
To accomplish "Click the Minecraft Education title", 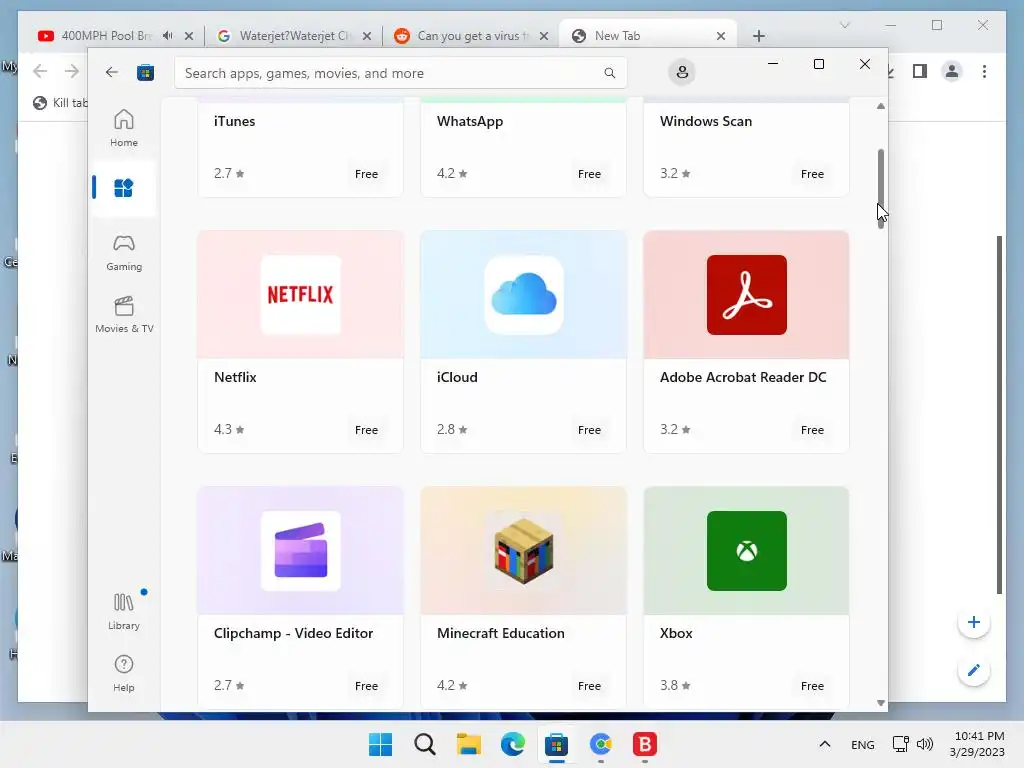I will (x=500, y=633).
